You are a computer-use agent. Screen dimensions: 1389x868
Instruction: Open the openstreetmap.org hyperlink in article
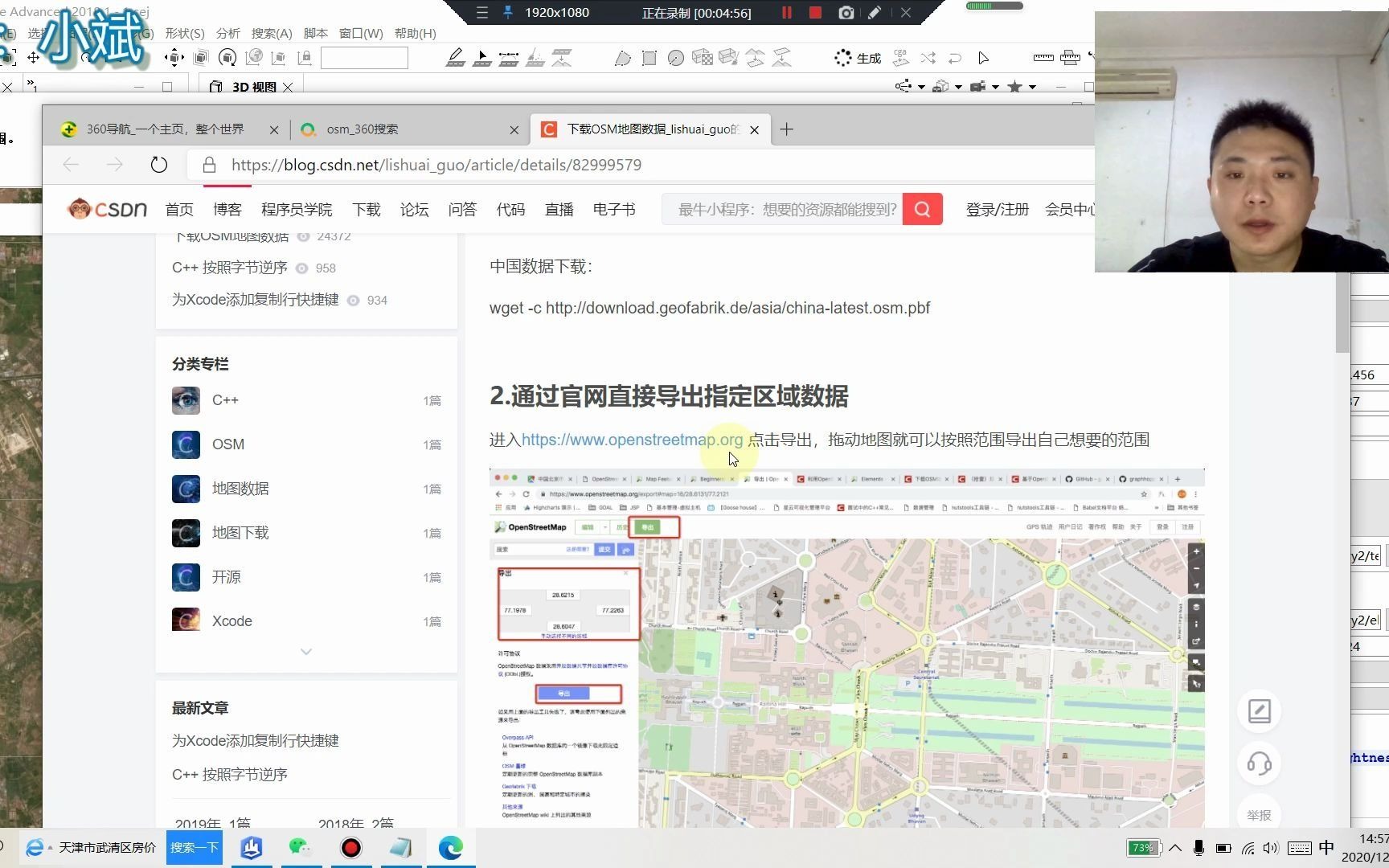click(x=632, y=440)
